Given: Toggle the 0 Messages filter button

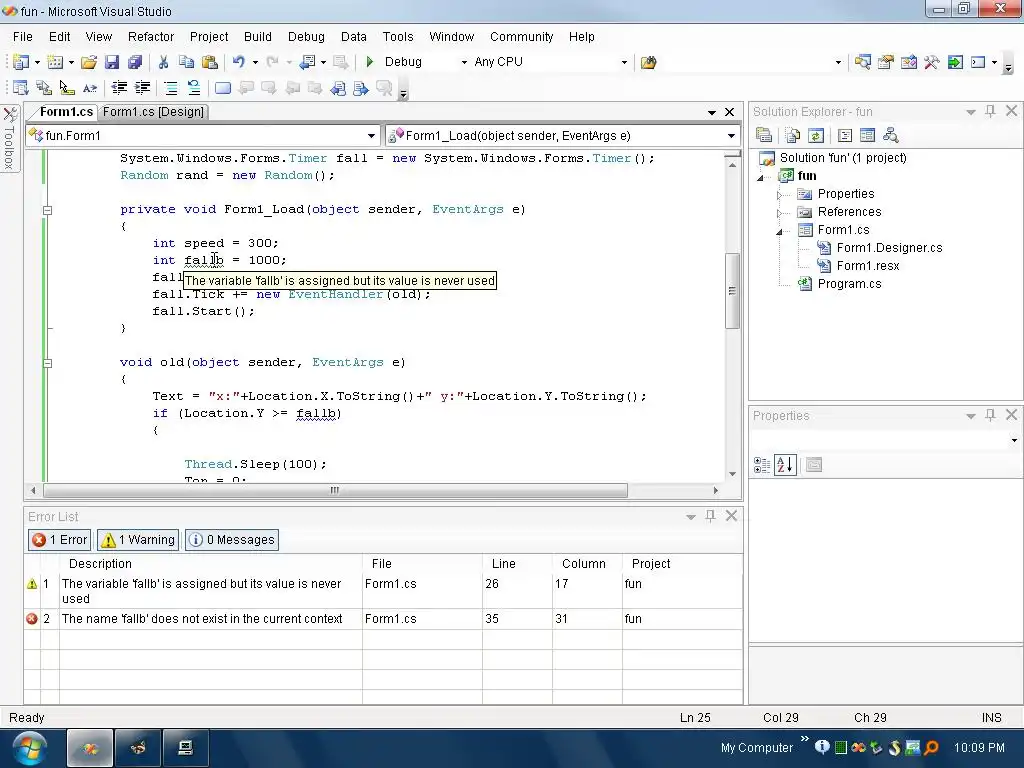Looking at the screenshot, I should 232,540.
